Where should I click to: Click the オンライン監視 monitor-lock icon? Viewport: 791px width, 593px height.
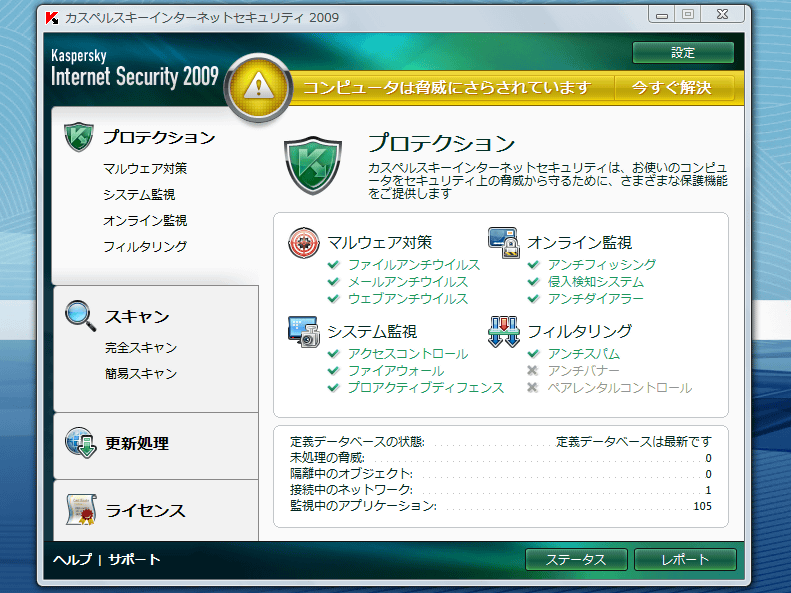pos(503,243)
